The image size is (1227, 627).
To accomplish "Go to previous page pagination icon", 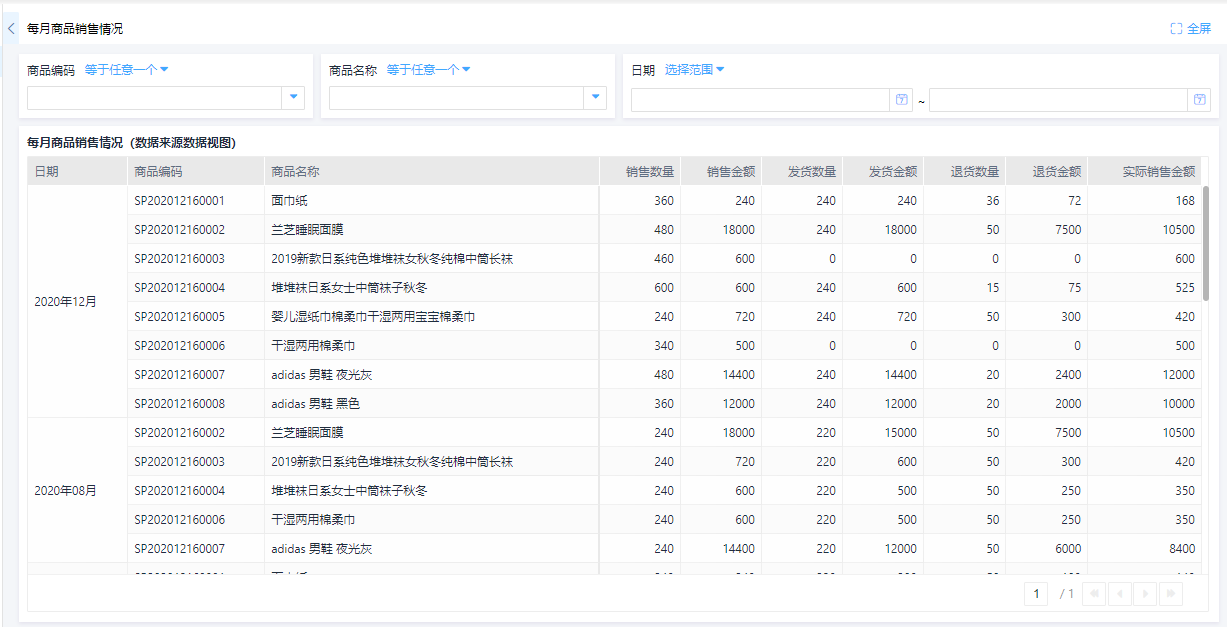I will pyautogui.click(x=1120, y=594).
